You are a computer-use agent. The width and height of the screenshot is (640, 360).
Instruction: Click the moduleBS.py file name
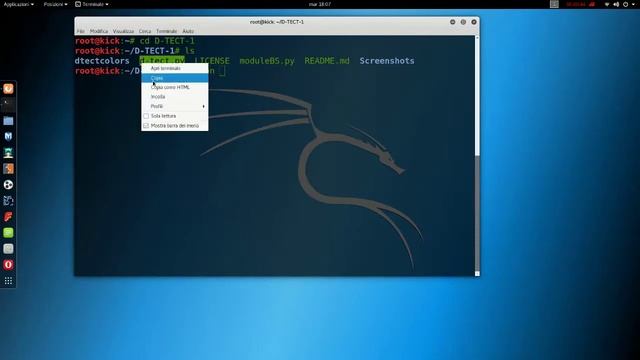267,61
